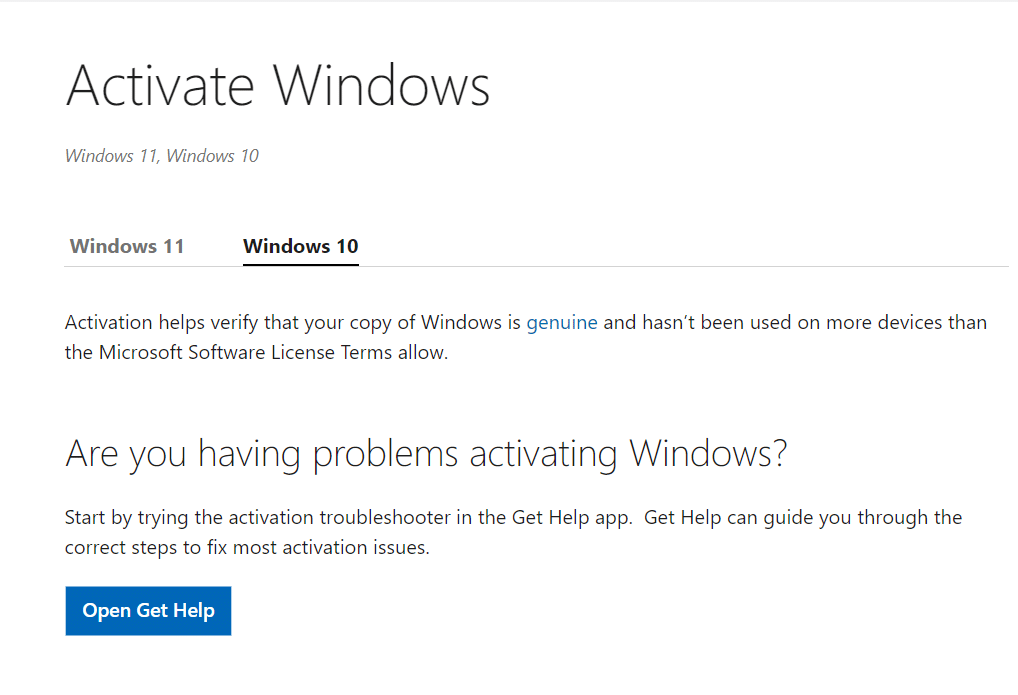Screen dimensions: 1018x695
Task: Click the phrase fix most activation issues
Action: [318, 548]
